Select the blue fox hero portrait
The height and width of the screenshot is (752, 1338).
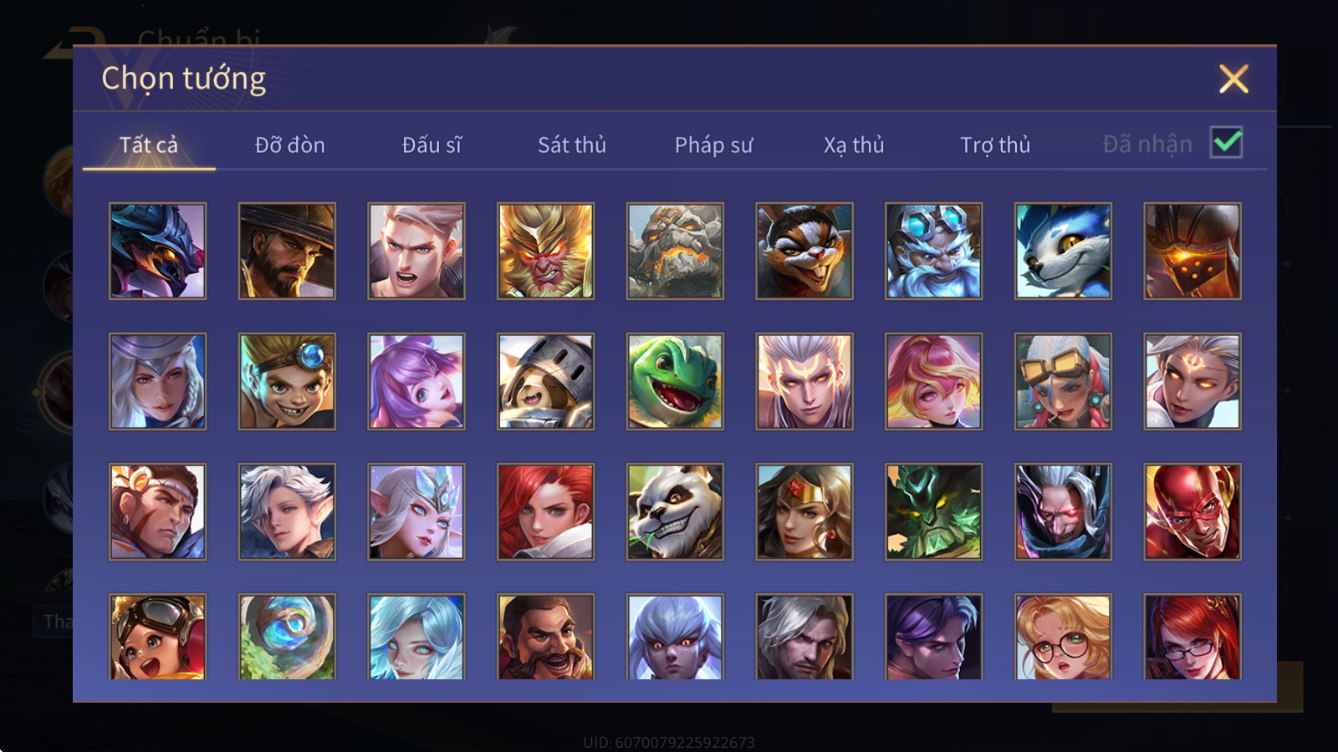tap(1063, 251)
